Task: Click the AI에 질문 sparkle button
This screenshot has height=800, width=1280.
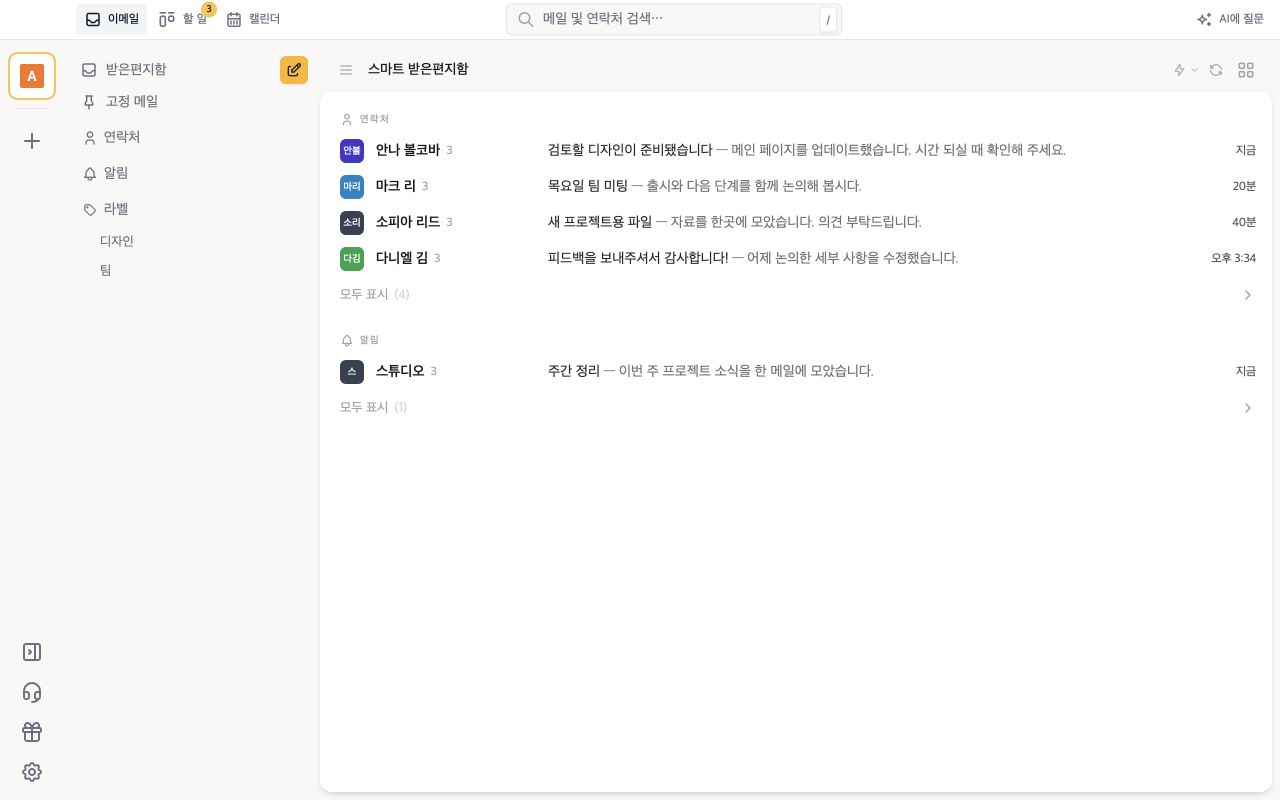Action: click(x=1230, y=19)
